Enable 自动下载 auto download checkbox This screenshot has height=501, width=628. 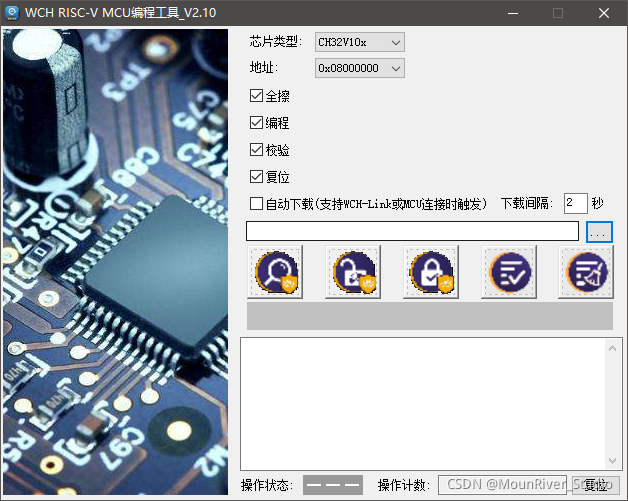256,203
